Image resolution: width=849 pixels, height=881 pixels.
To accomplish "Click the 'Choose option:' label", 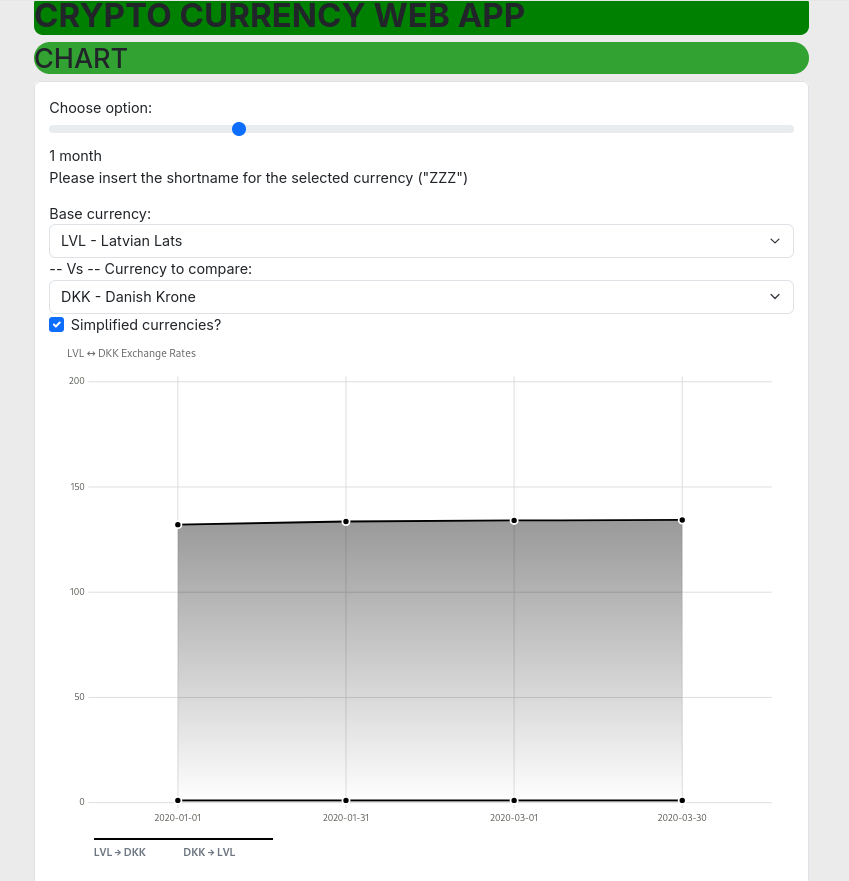I will [x=101, y=108].
